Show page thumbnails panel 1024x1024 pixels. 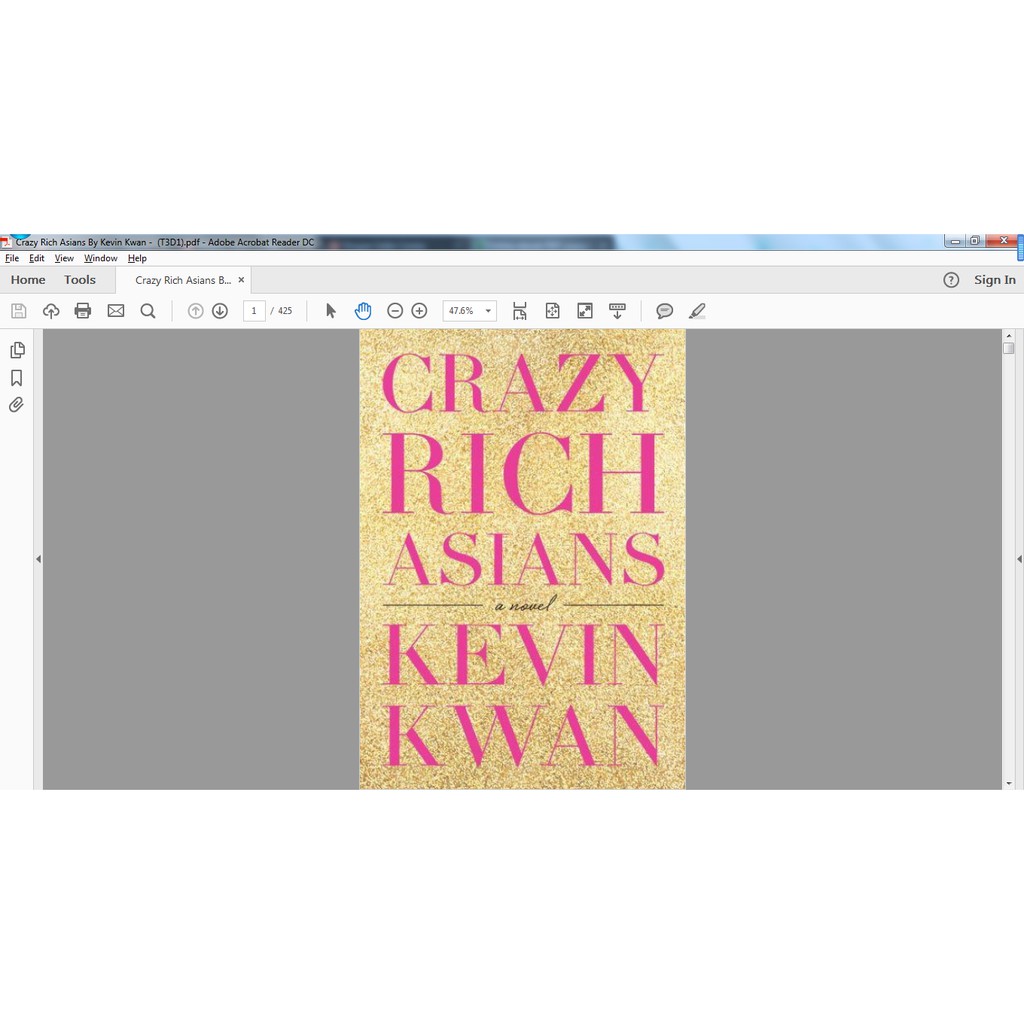pyautogui.click(x=17, y=350)
